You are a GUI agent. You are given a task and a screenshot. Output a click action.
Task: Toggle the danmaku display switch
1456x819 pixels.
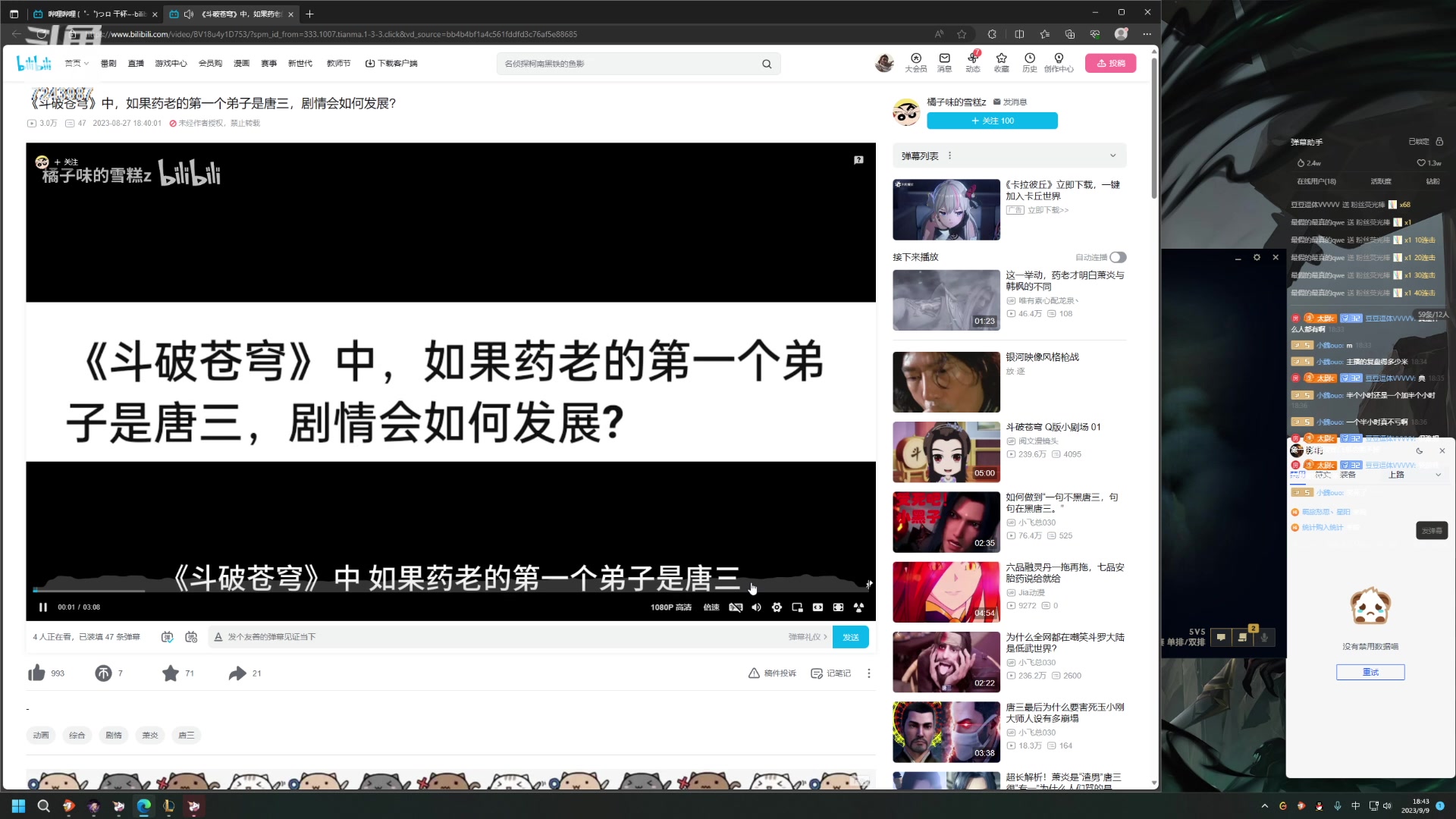[x=167, y=637]
